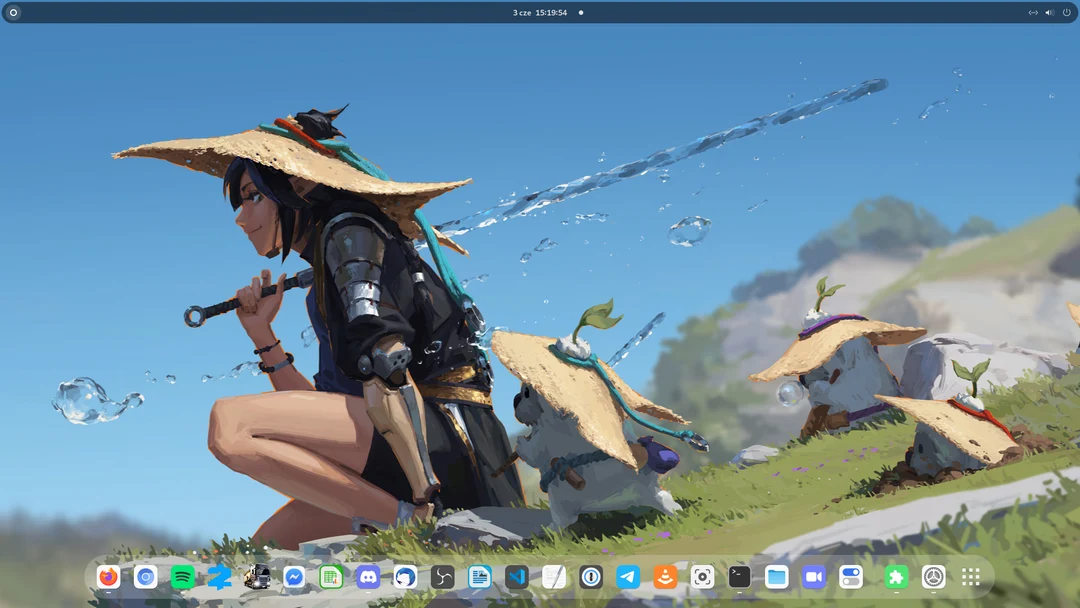Open the system quick settings menu
This screenshot has height=608, width=1080.
[x=1048, y=12]
